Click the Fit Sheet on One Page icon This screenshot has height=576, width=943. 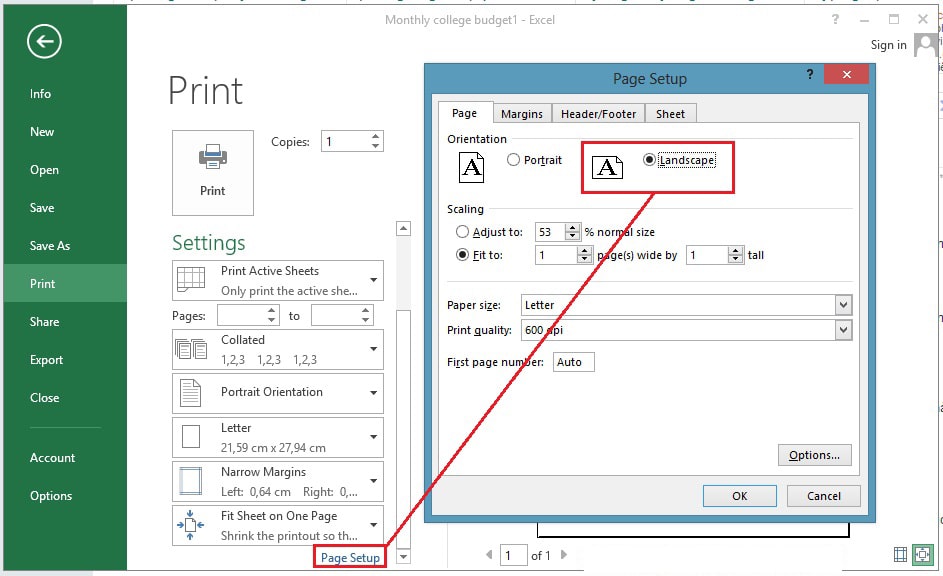click(192, 524)
